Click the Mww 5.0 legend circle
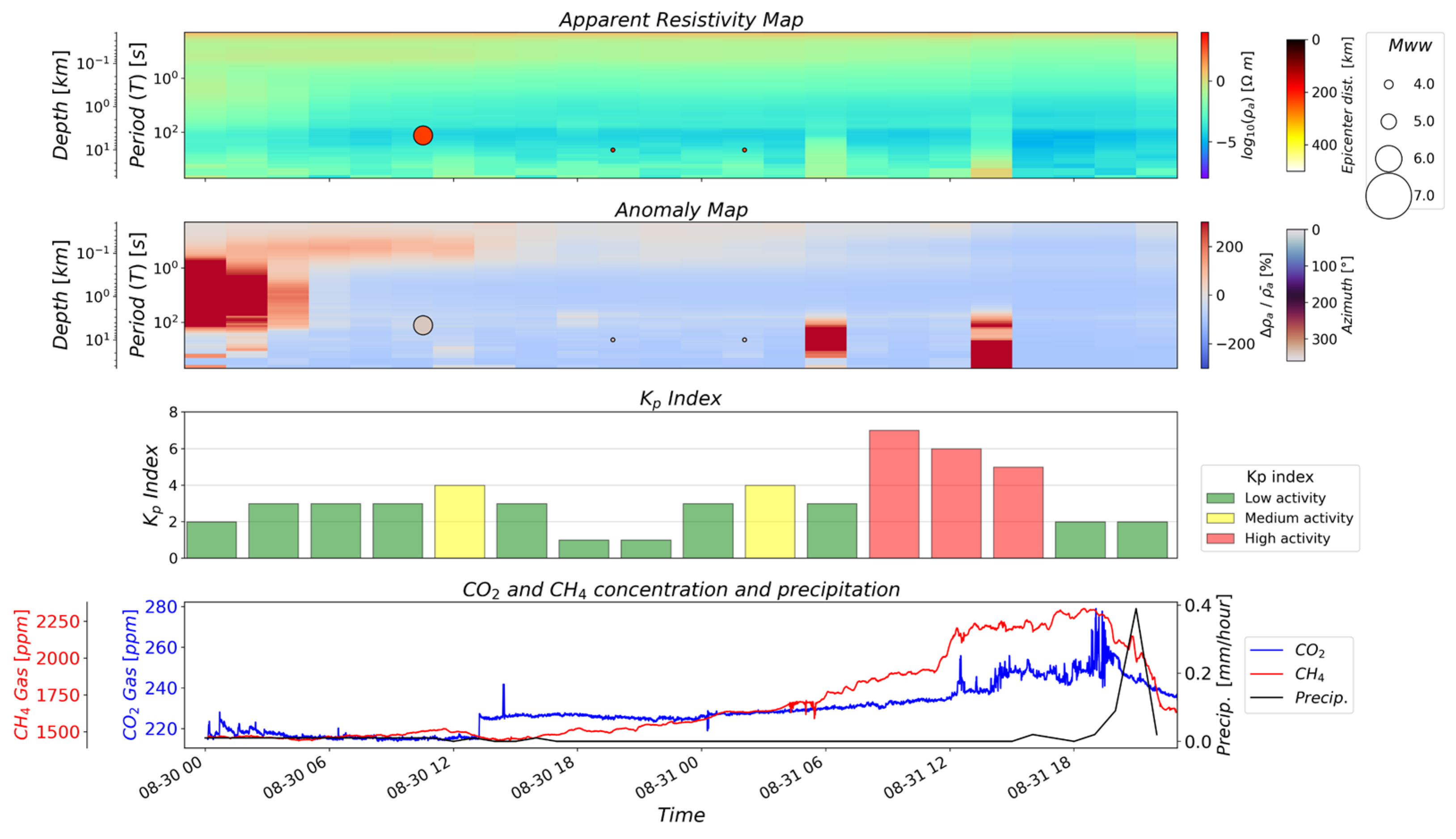 pos(1388,122)
